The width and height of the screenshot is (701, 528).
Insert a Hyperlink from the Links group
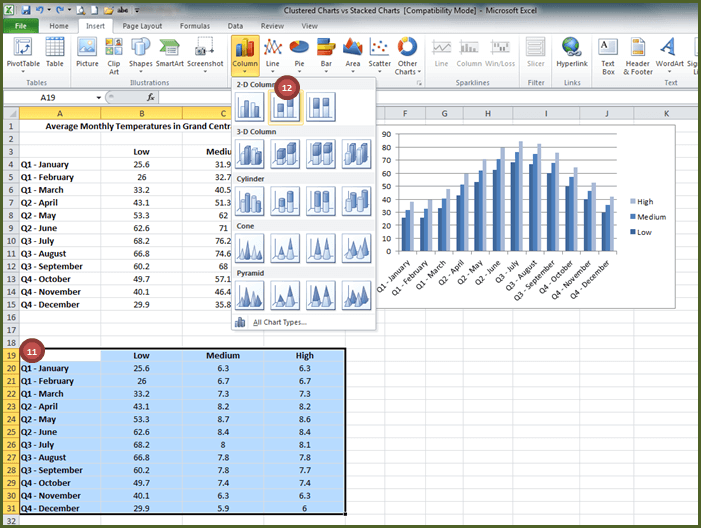[572, 52]
